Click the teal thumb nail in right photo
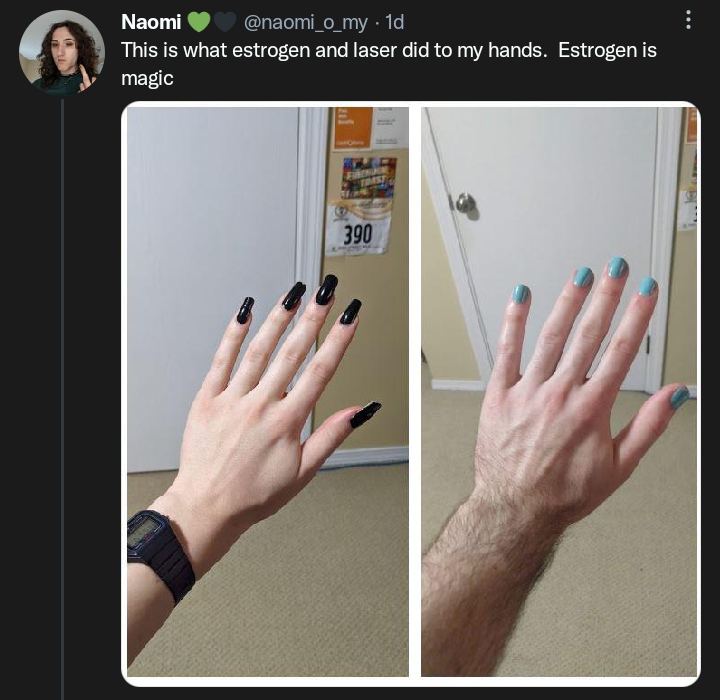Image resolution: width=720 pixels, height=700 pixels. click(x=680, y=396)
